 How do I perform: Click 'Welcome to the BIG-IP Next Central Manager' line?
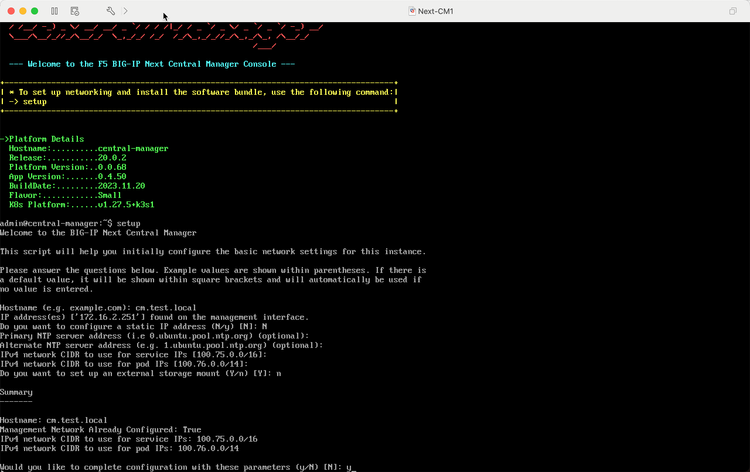pos(98,233)
